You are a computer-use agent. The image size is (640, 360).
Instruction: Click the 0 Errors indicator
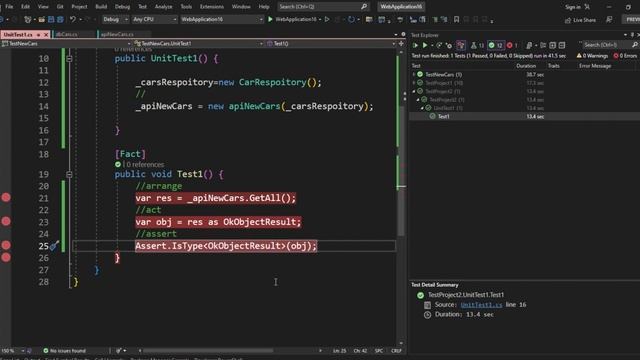click(625, 56)
